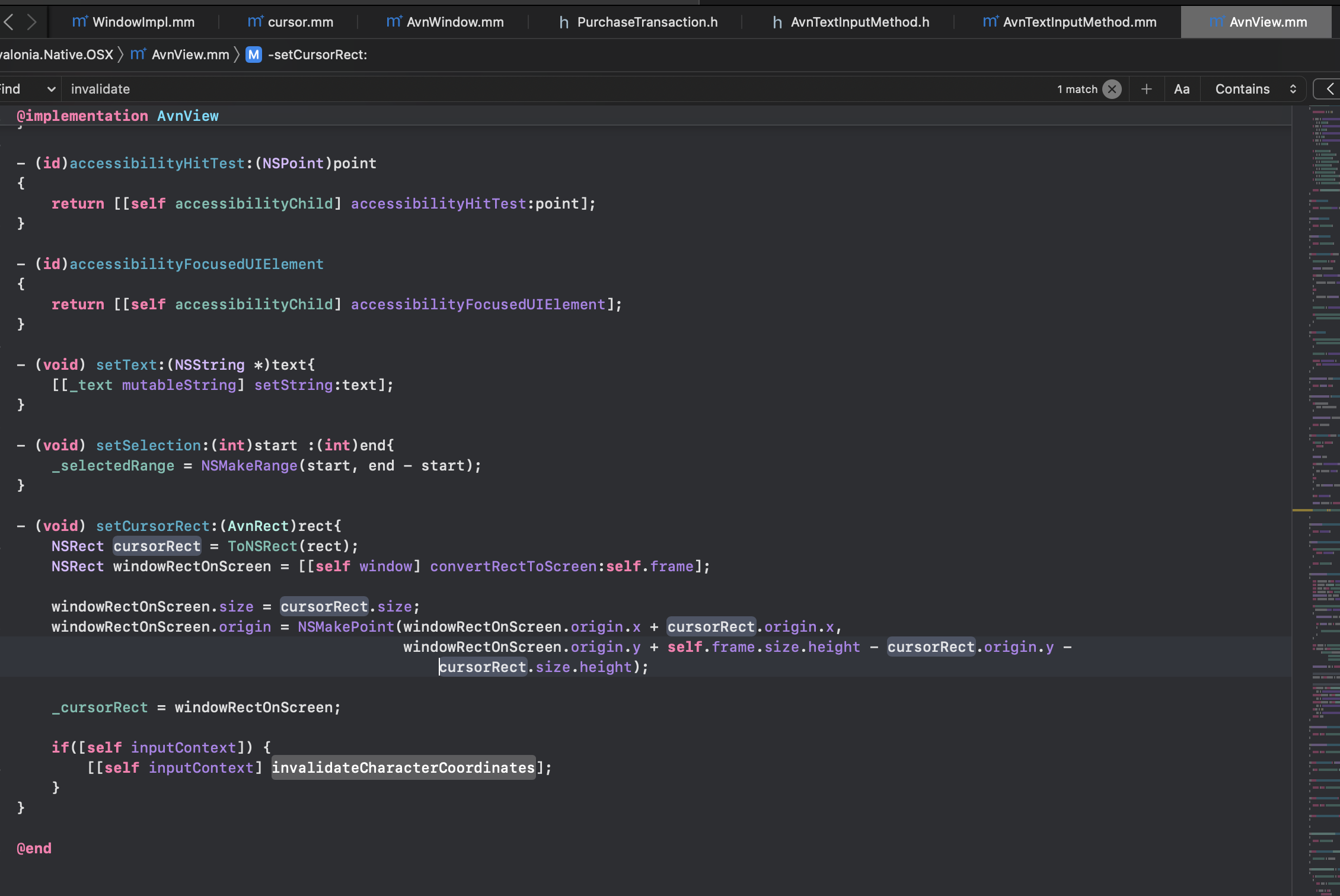Viewport: 1340px width, 896px height.
Task: Click the M method icon in the jump bar
Action: [253, 55]
